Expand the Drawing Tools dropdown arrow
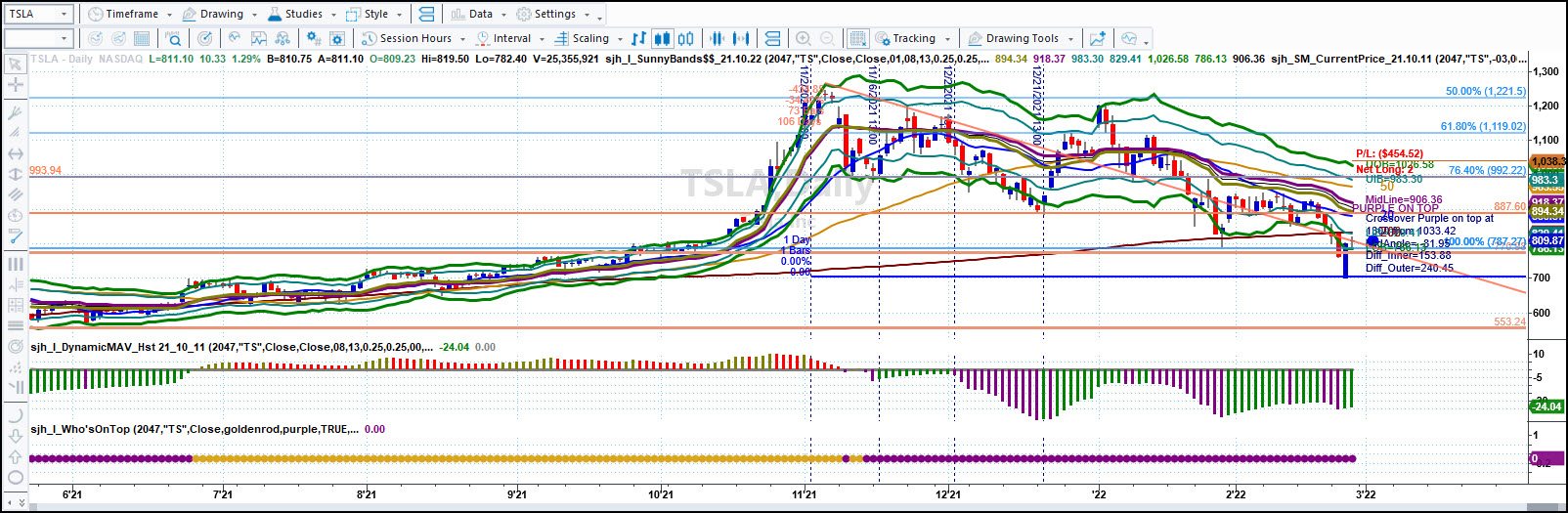This screenshot has height=513, width=1568. point(1071,39)
